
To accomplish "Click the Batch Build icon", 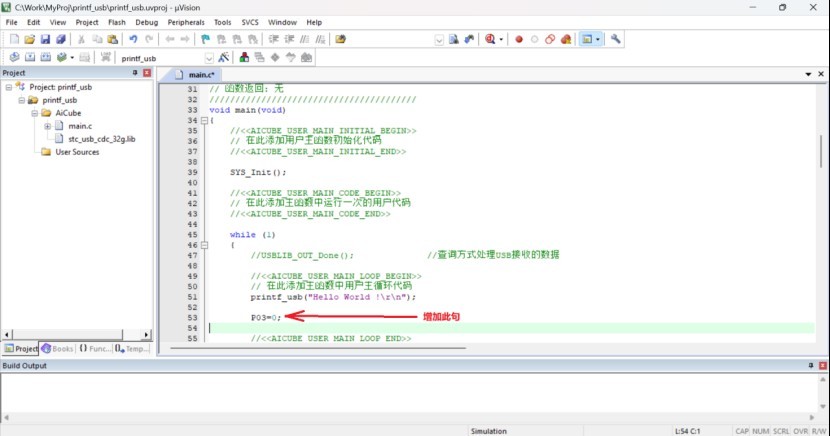I will [62, 57].
